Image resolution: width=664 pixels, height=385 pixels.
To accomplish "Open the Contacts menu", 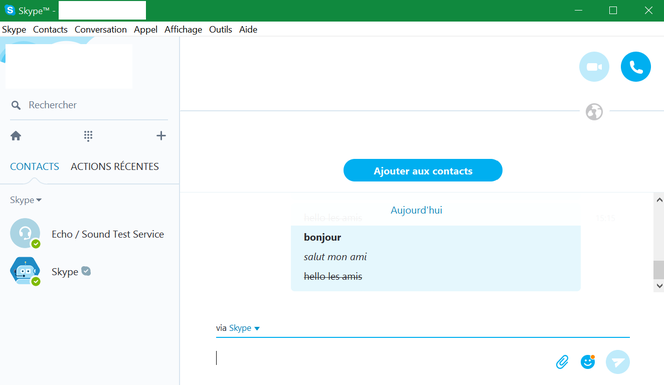I will [50, 30].
